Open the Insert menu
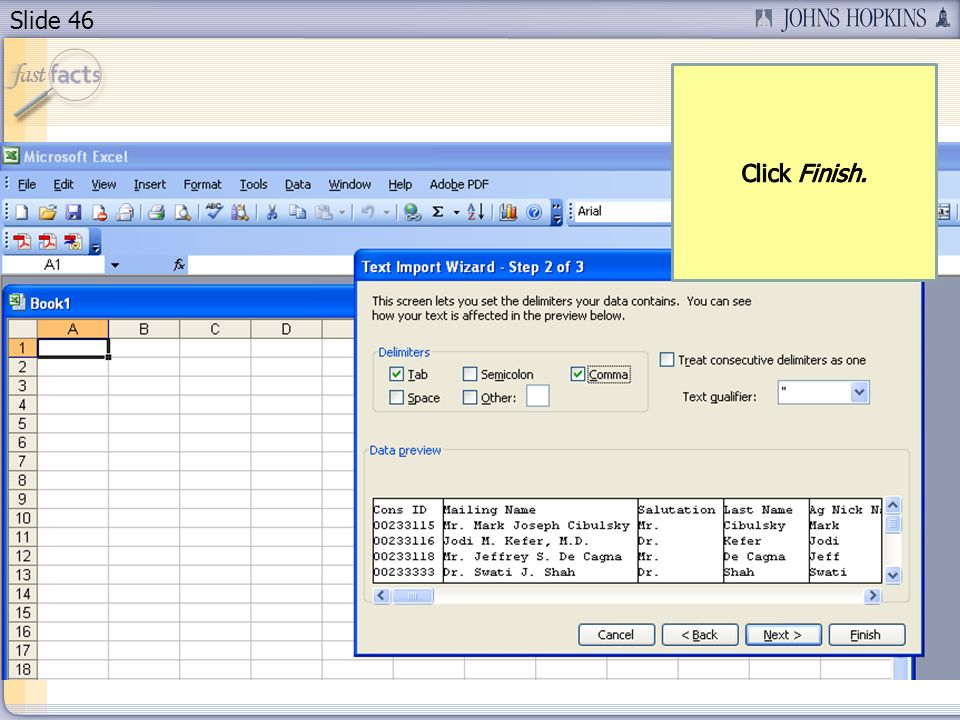This screenshot has width=960, height=720. coord(149,184)
